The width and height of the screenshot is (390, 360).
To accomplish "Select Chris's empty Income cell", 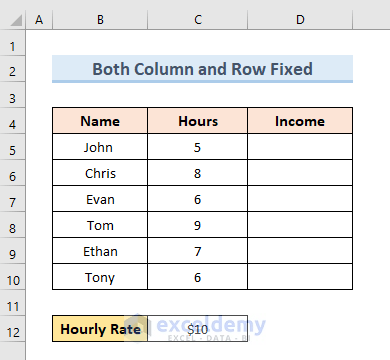I will tap(300, 173).
